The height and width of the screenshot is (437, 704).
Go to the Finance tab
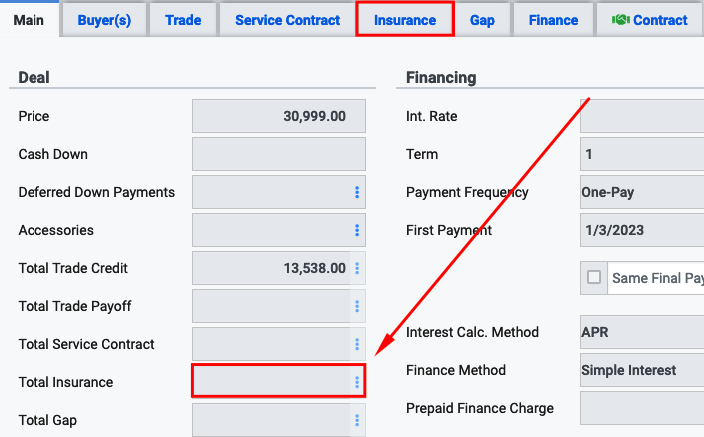pos(553,20)
